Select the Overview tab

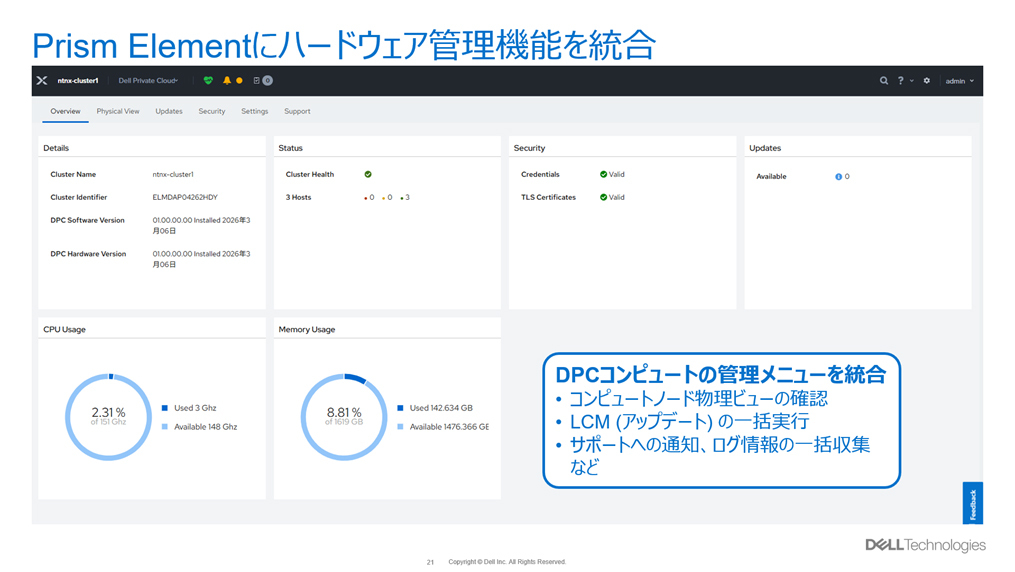[65, 111]
